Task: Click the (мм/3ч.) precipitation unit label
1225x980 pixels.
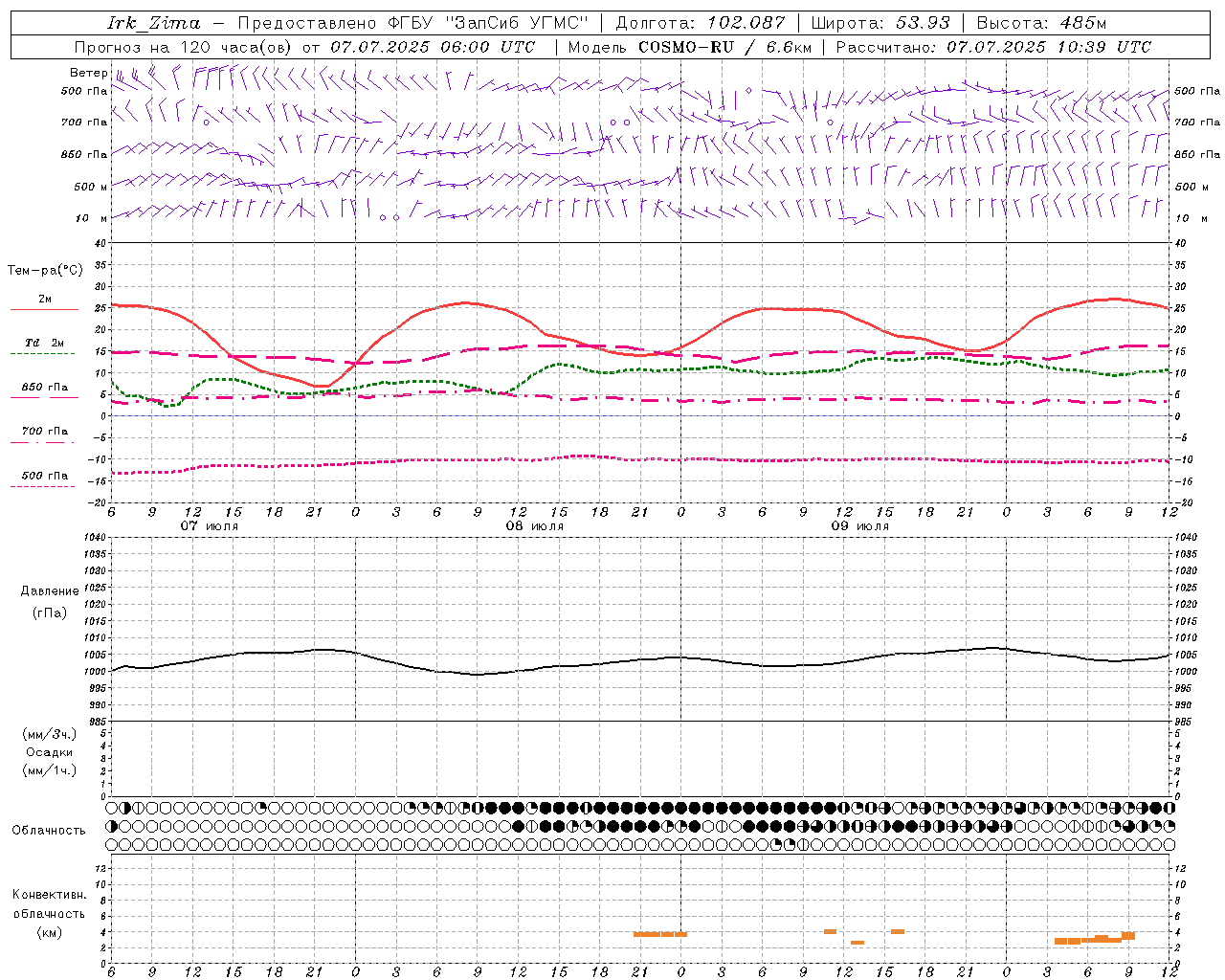Action: pos(50,734)
